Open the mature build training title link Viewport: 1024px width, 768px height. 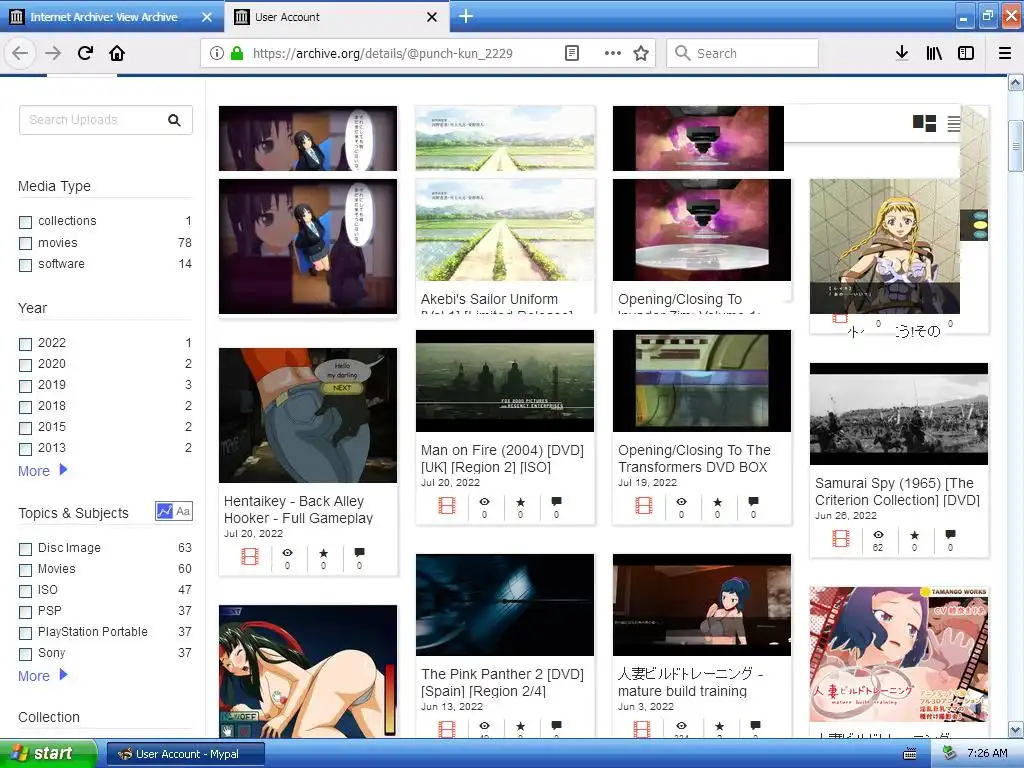tap(691, 682)
